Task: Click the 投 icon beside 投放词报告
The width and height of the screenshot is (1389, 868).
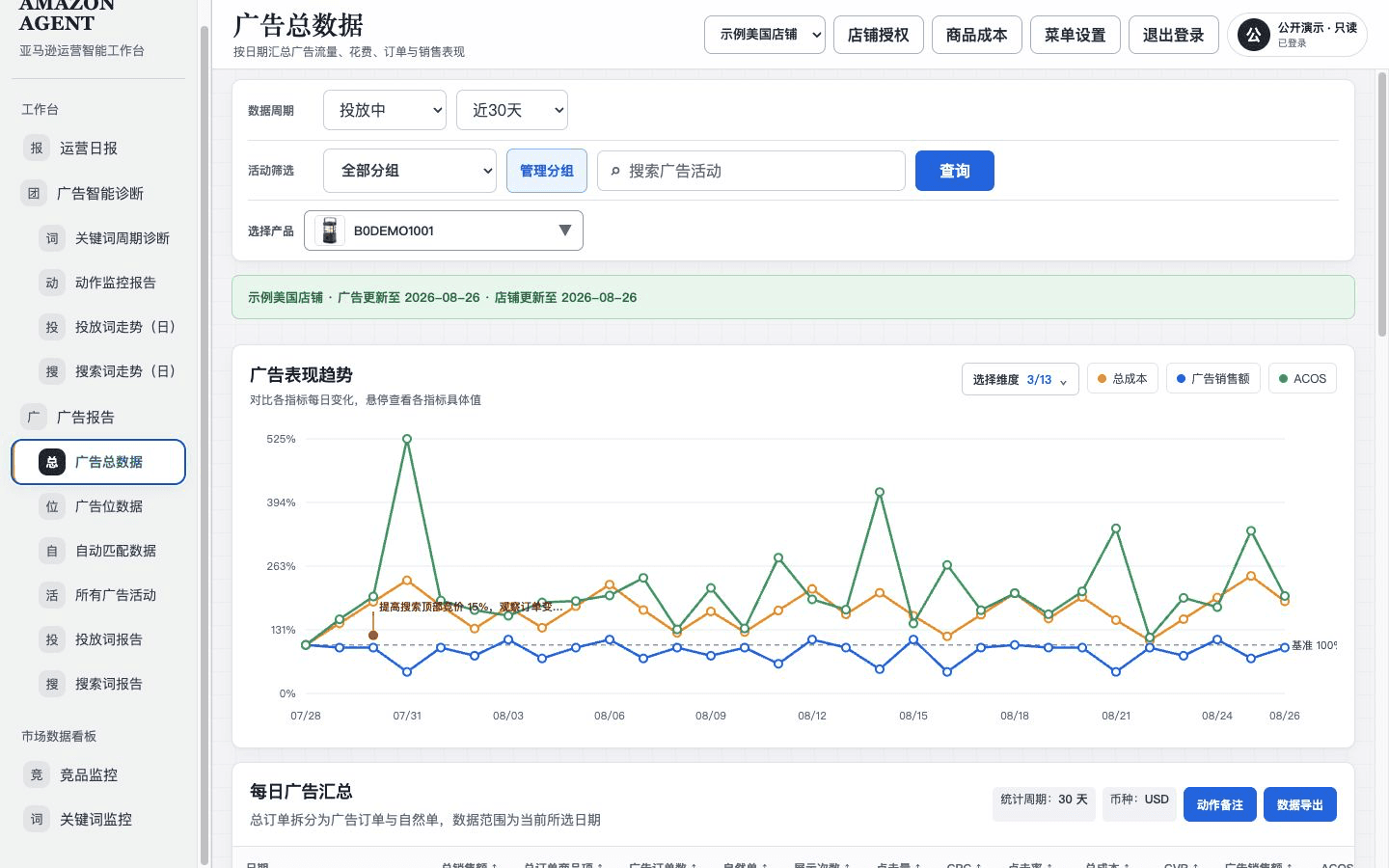Action: click(x=52, y=639)
